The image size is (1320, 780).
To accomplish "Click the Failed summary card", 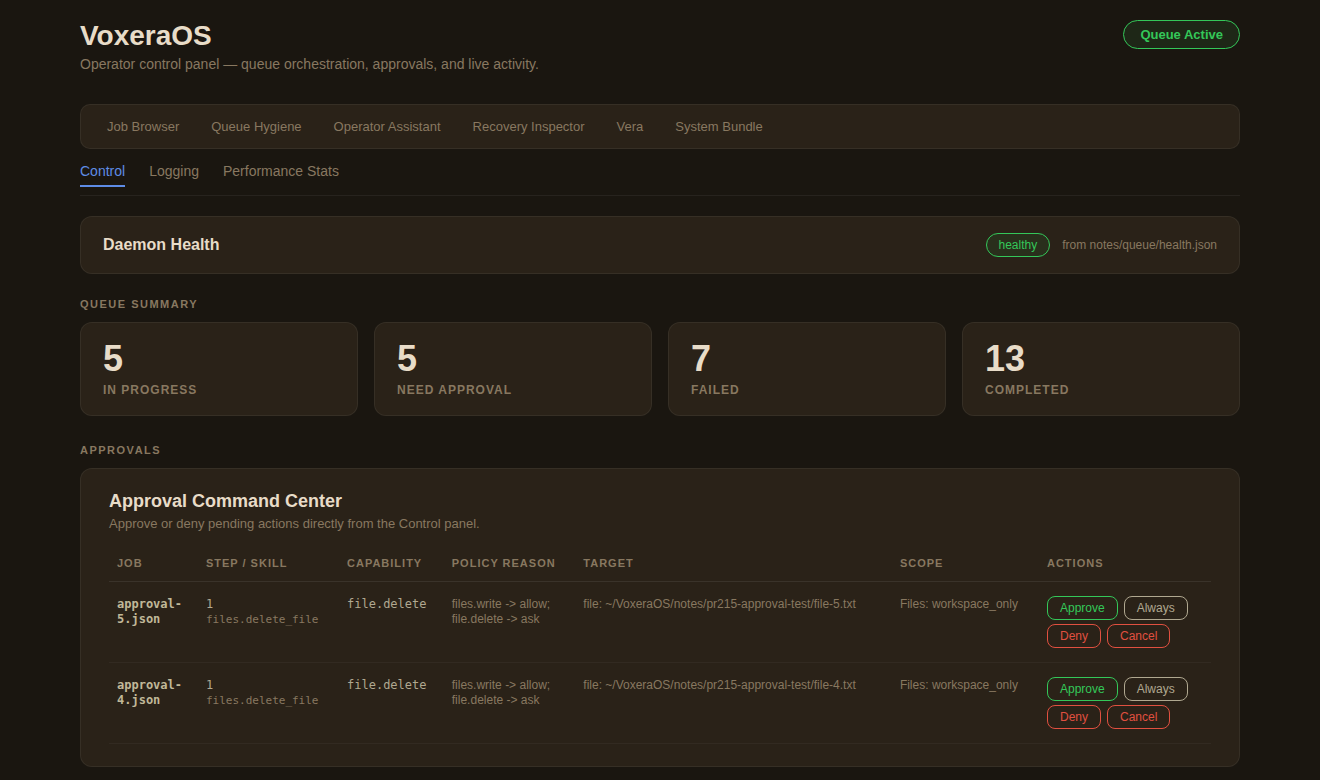I will click(x=807, y=369).
